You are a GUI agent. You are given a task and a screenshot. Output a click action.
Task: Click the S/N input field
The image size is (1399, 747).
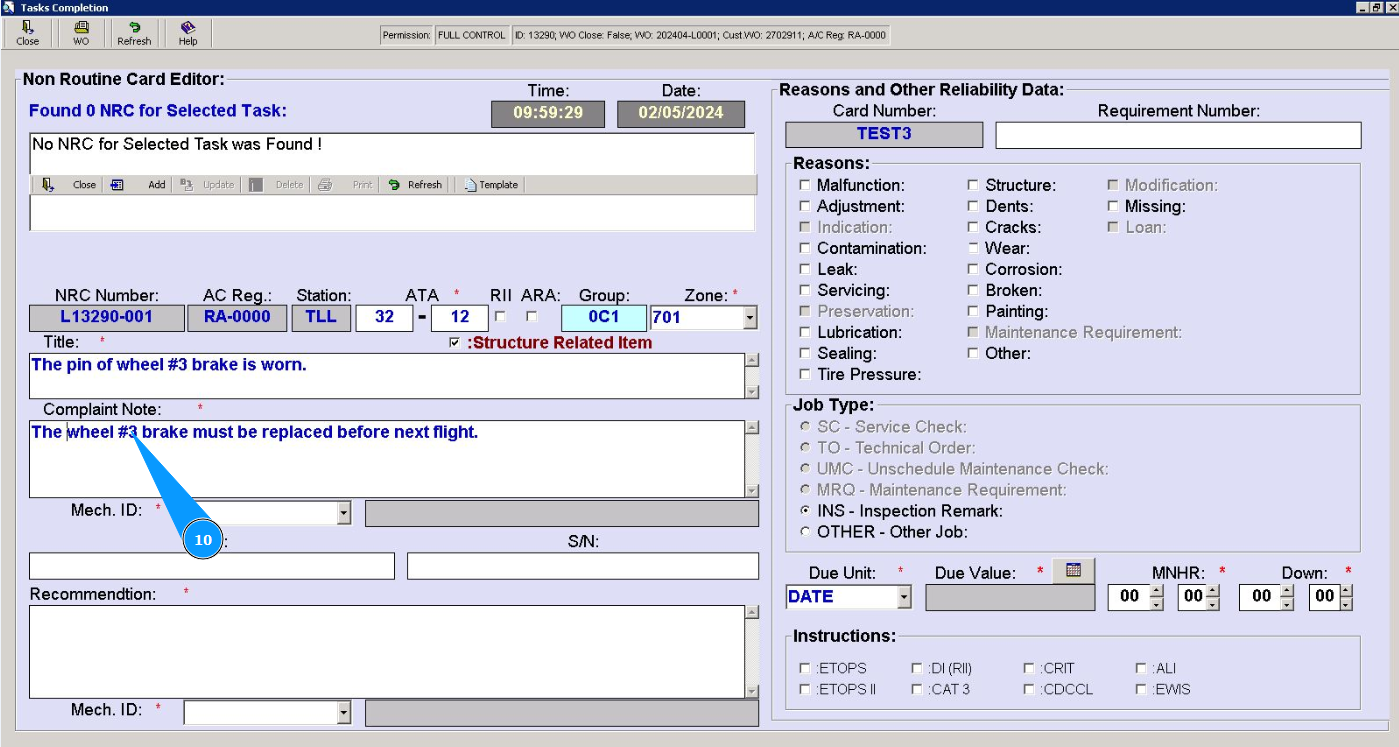point(582,566)
